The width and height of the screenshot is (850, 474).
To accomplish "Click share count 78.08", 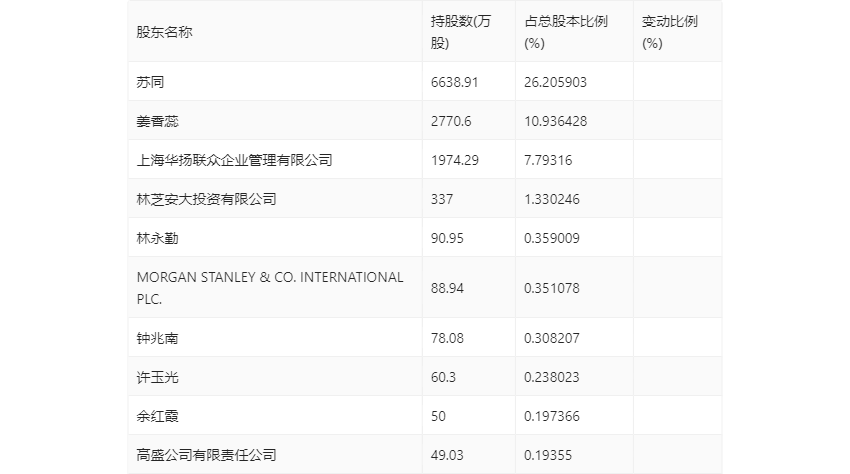I will (x=447, y=338).
